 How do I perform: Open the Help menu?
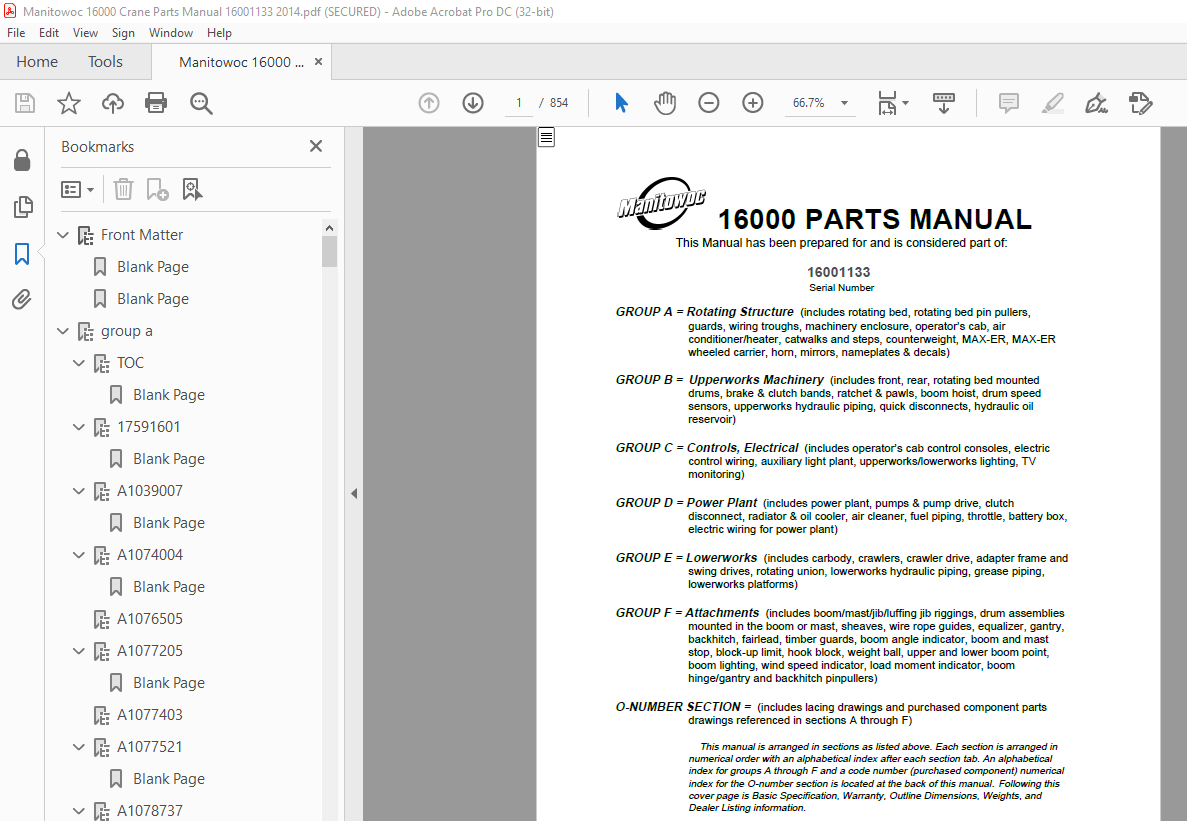click(219, 33)
